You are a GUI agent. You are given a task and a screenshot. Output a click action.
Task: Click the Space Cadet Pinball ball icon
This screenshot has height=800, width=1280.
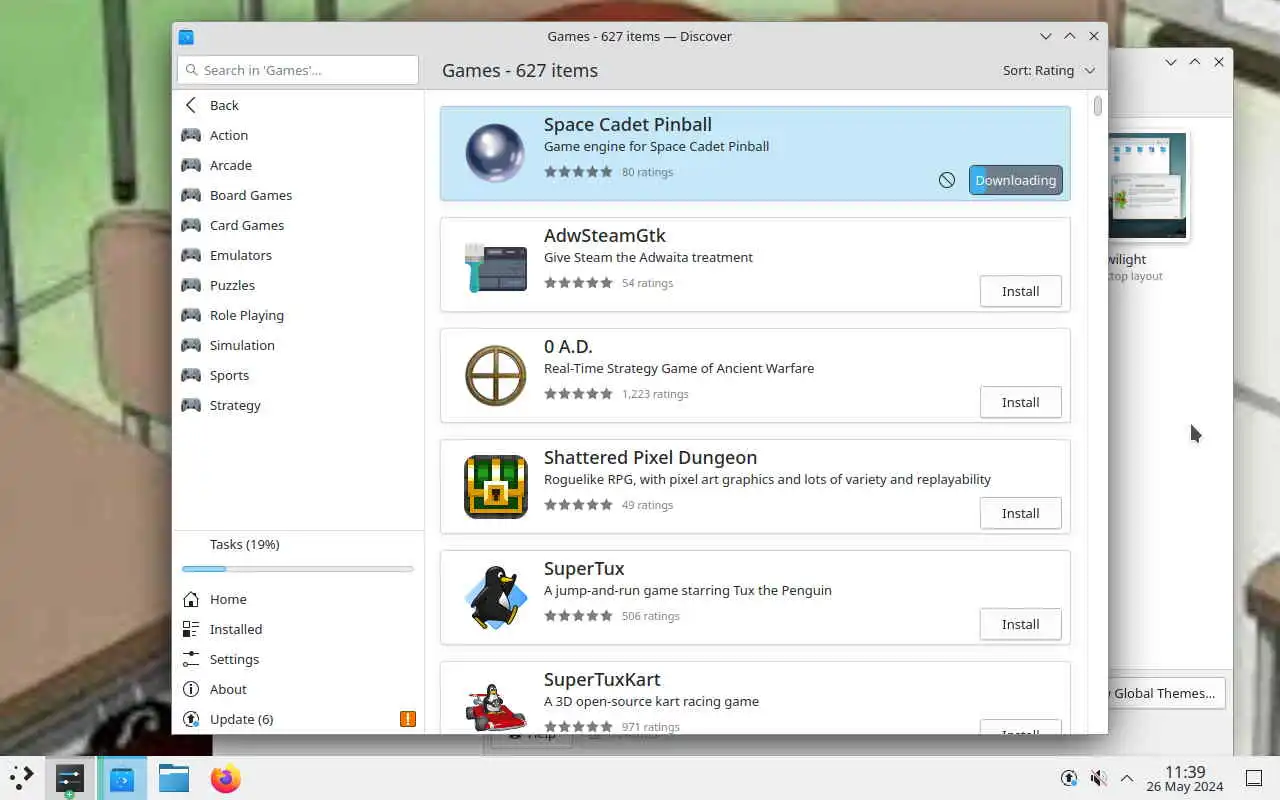495,153
